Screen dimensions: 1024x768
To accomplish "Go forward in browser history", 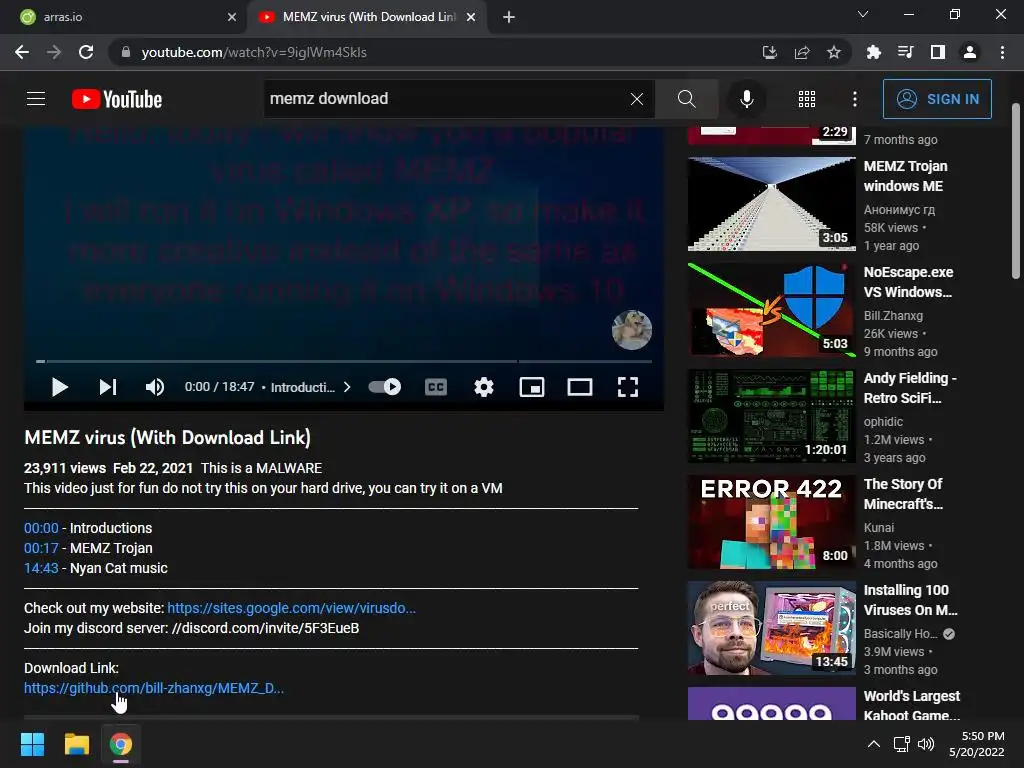I will coord(54,52).
